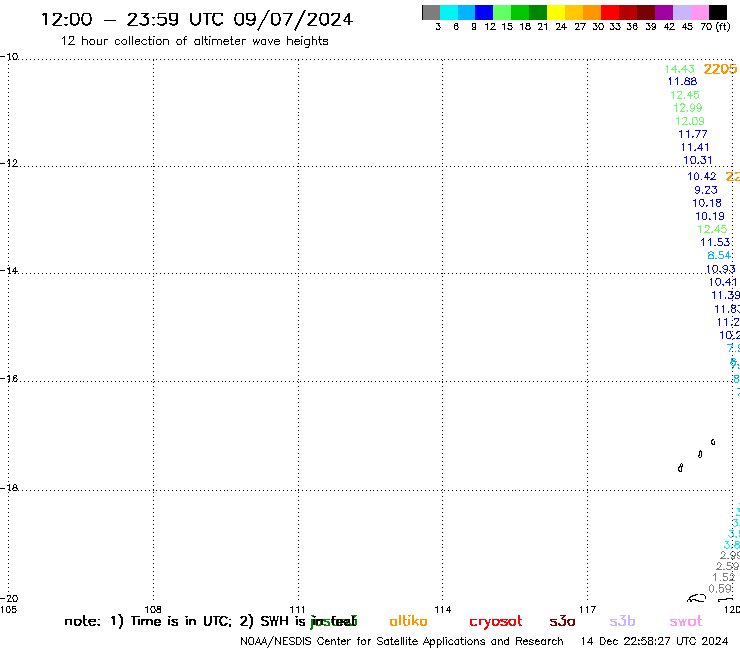Viewport: 740px width, 650px height.
Task: Click the gray 0.59 wave height value
Action: pos(721,589)
